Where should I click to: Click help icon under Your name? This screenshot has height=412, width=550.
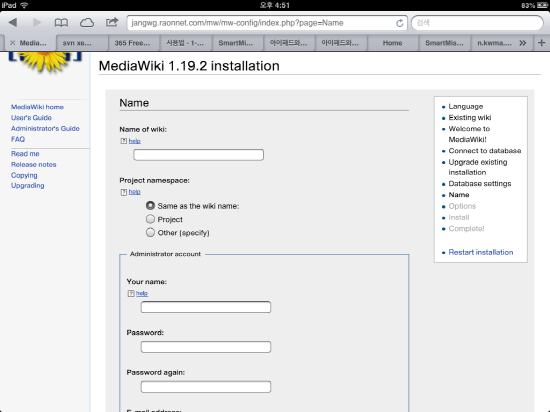pos(131,293)
